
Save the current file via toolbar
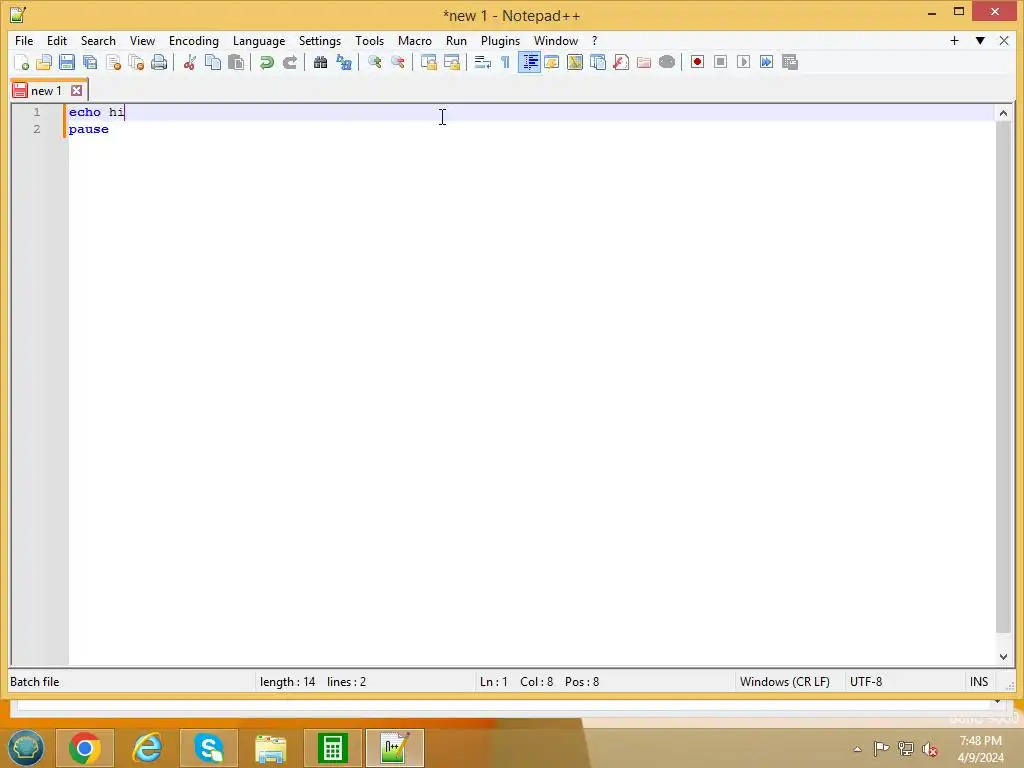coord(67,62)
